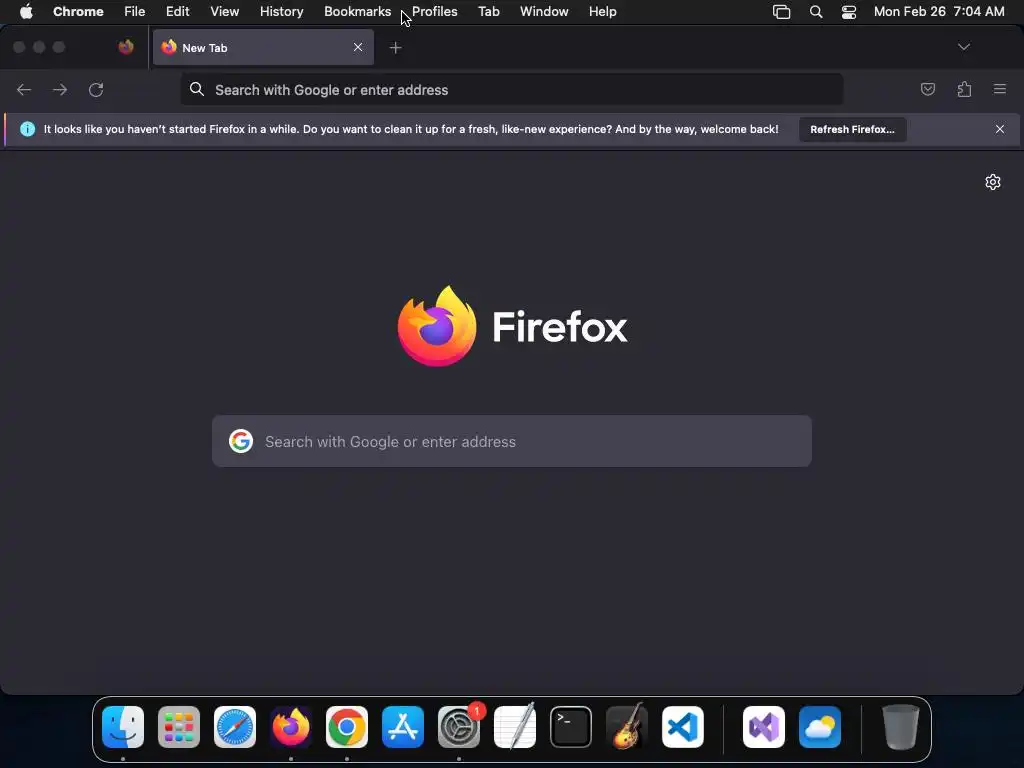The width and height of the screenshot is (1024, 768).
Task: Click the date and time clock
Action: pyautogui.click(x=939, y=12)
